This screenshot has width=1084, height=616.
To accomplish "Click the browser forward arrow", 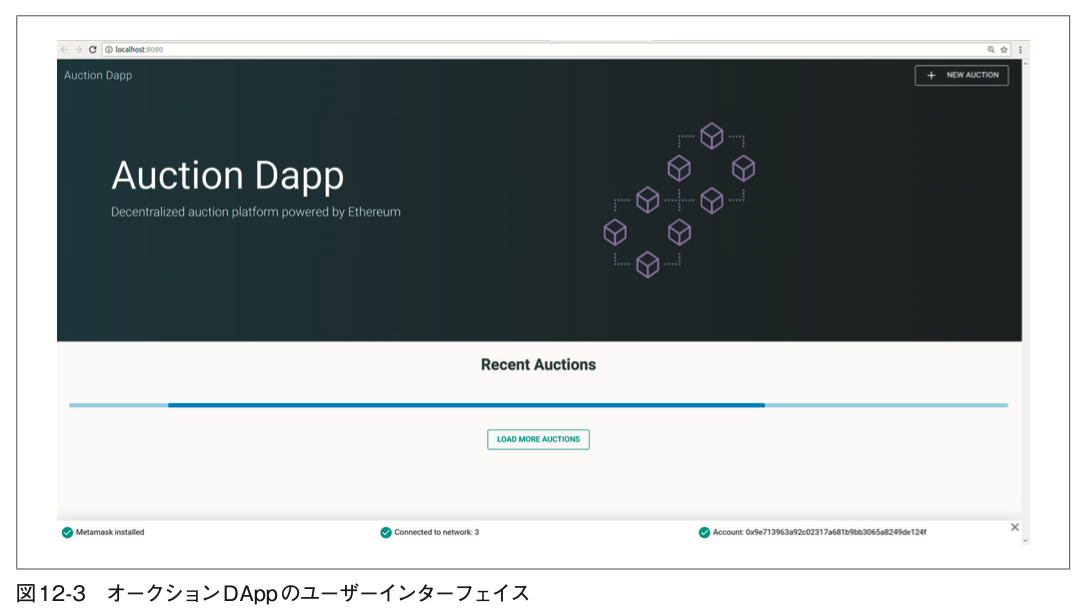I will [x=78, y=50].
